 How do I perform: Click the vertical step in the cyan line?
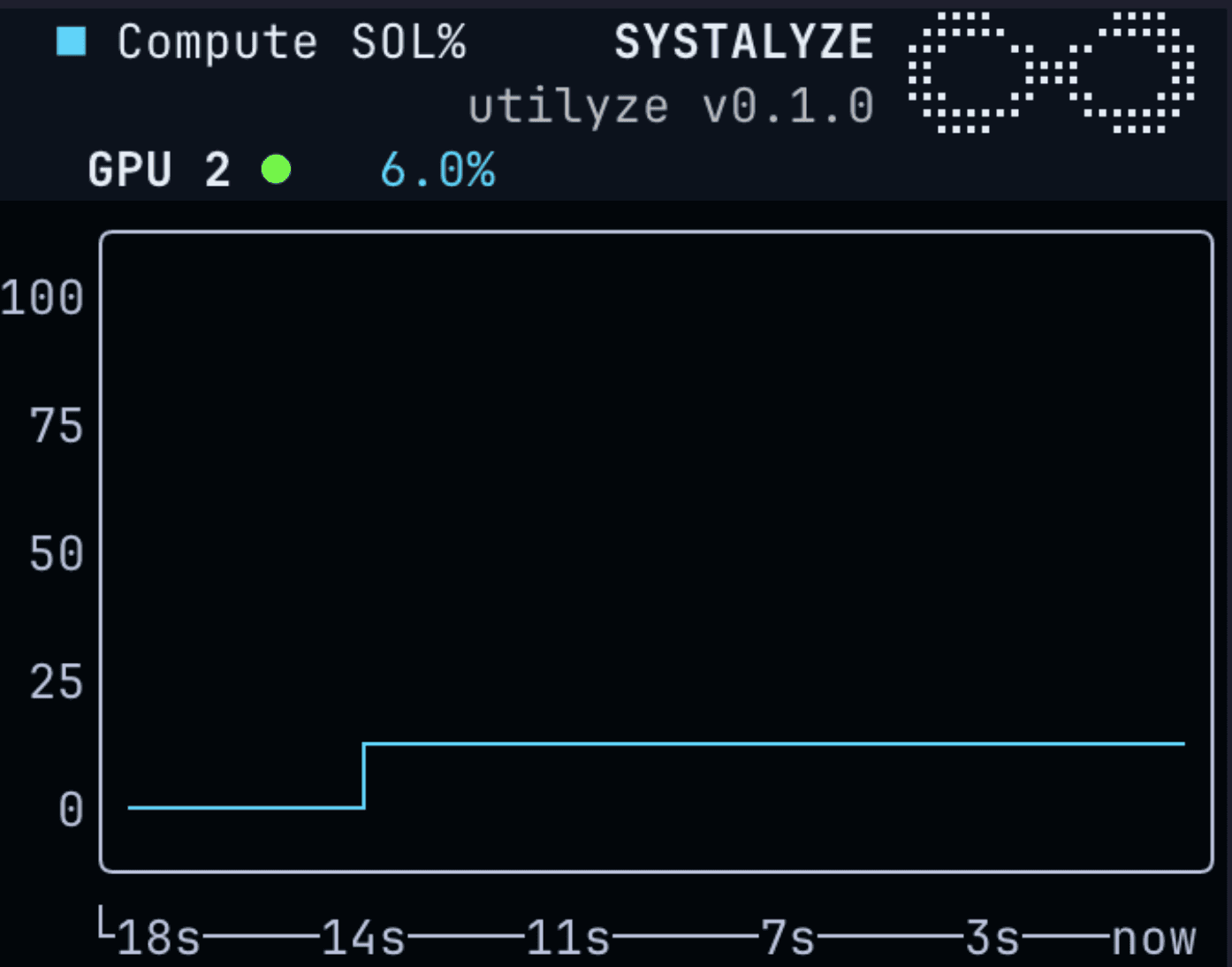[x=363, y=775]
